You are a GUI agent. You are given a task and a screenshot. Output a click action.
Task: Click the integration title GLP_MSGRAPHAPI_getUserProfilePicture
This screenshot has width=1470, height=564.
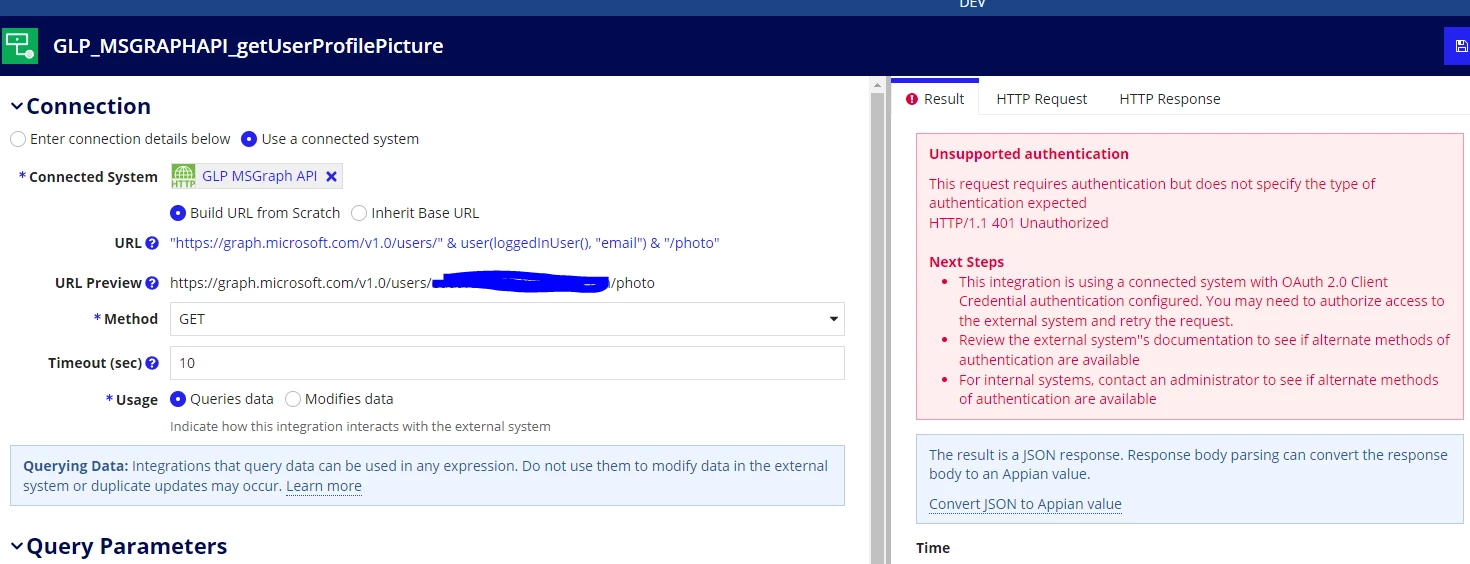248,46
